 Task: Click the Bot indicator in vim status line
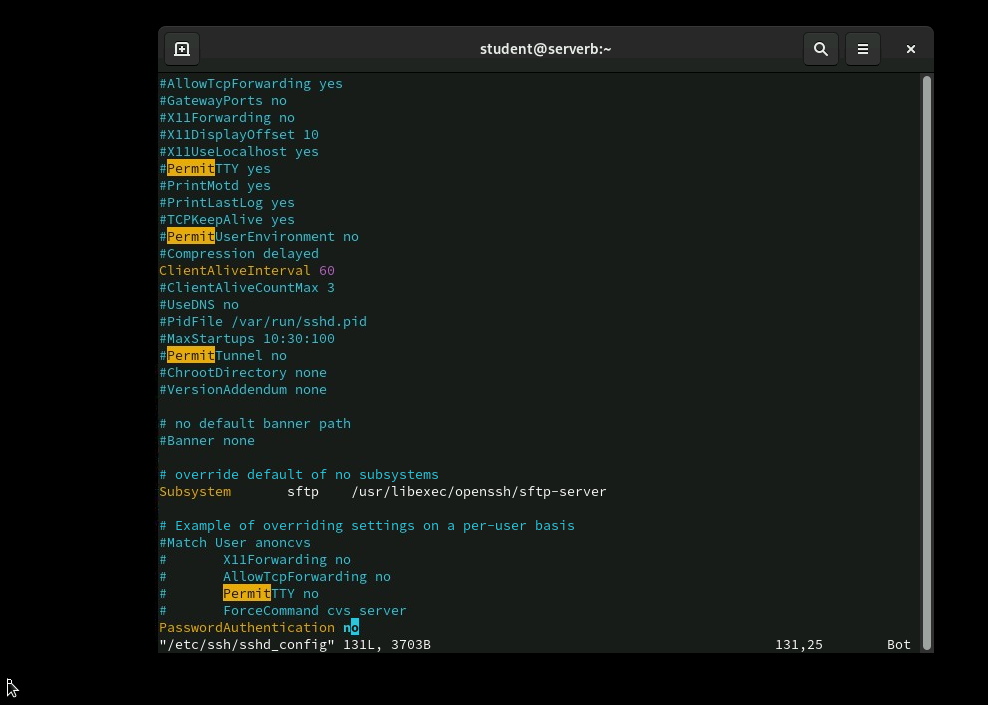[x=897, y=644]
